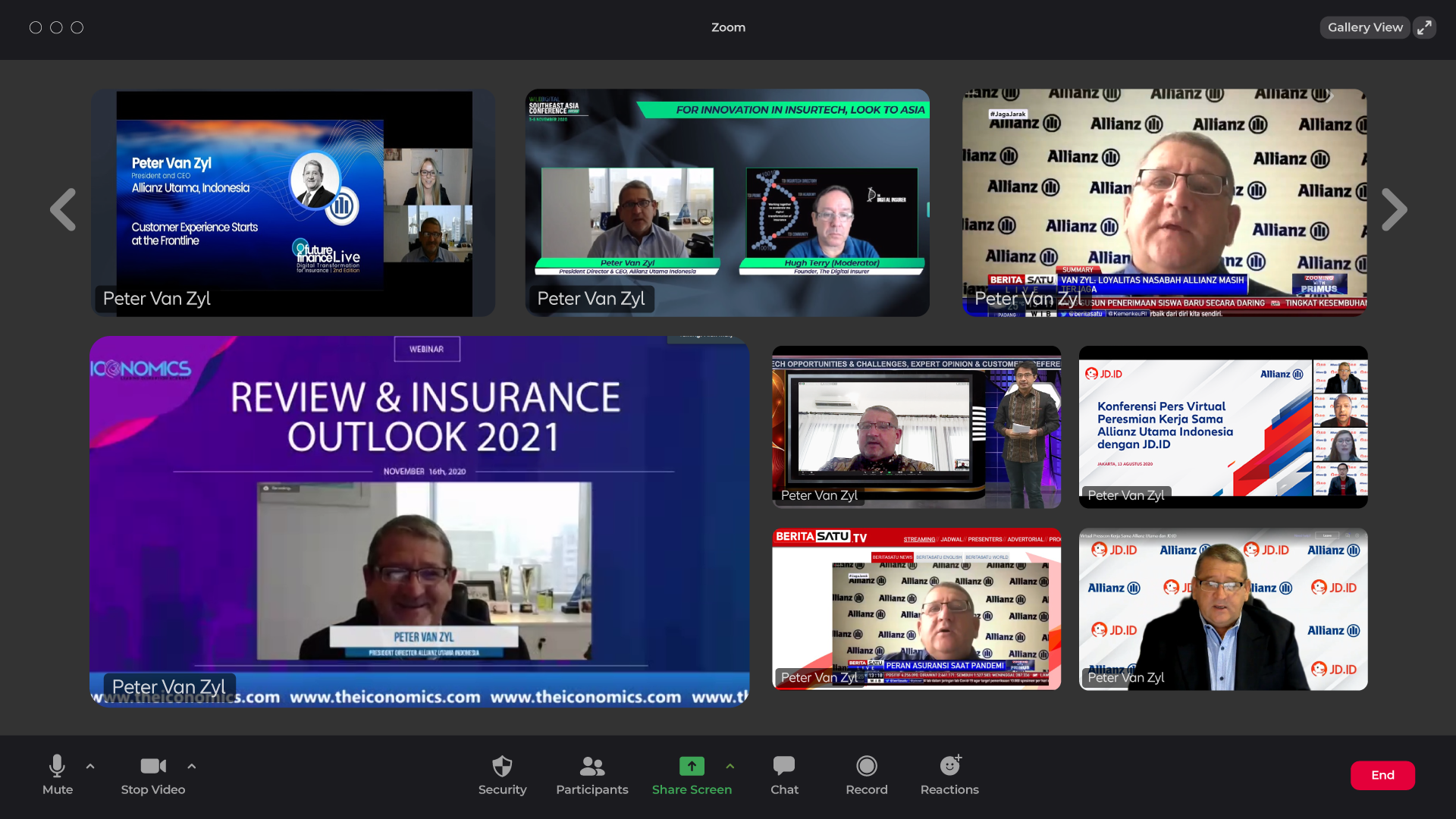The width and height of the screenshot is (1456, 819).
Task: Select the JD.ID Allianz backdrop speaker tile
Action: point(1223,609)
